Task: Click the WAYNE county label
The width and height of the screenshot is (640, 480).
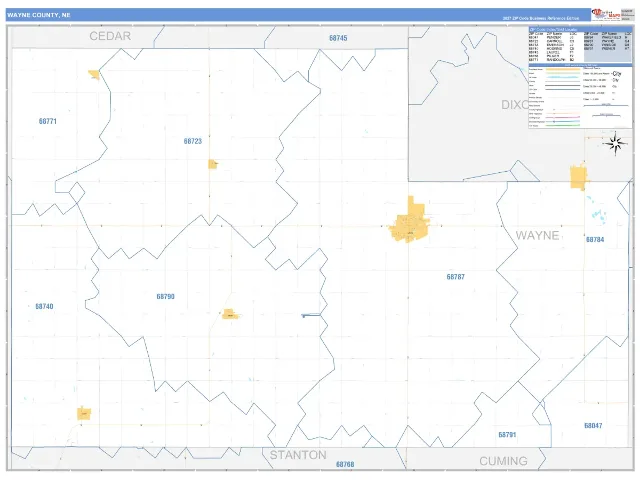Action: [537, 236]
